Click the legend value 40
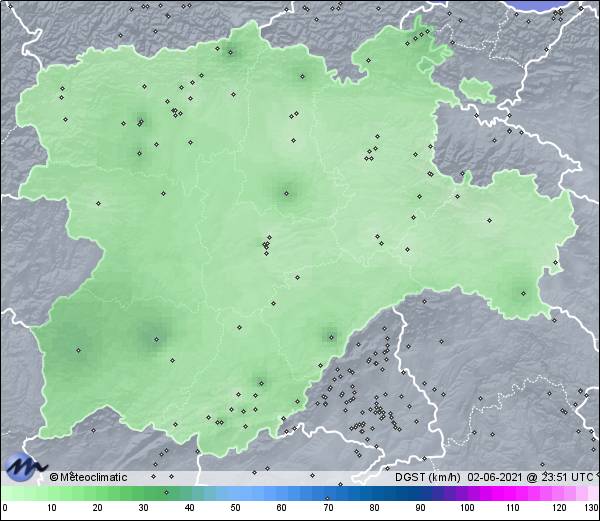 point(190,508)
